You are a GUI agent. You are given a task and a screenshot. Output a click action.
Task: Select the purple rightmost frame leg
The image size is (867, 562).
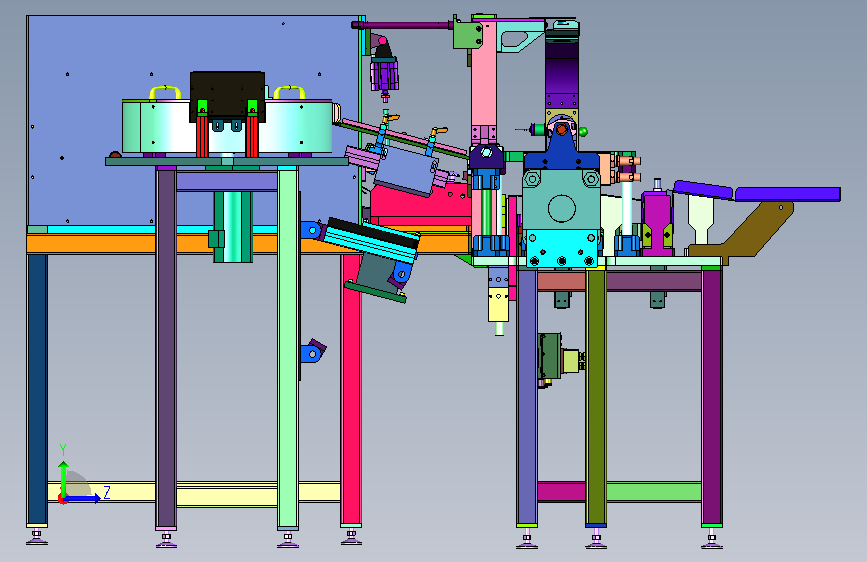tap(712, 396)
